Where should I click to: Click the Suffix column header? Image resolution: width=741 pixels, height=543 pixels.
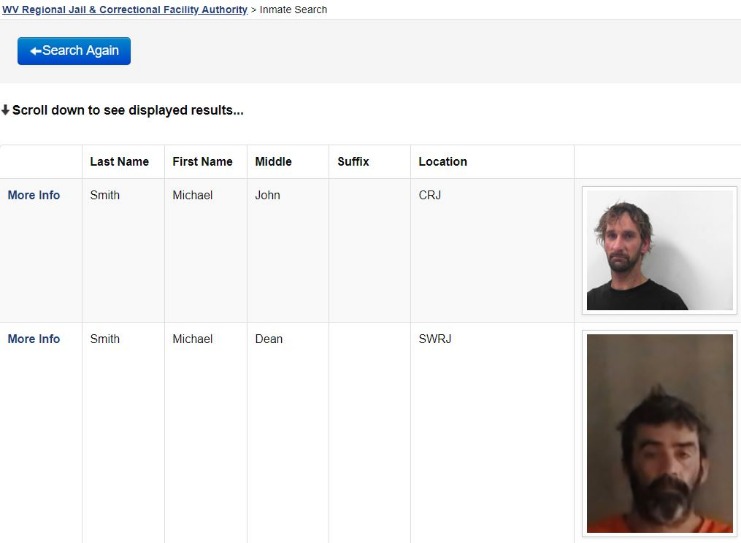pyautogui.click(x=353, y=162)
